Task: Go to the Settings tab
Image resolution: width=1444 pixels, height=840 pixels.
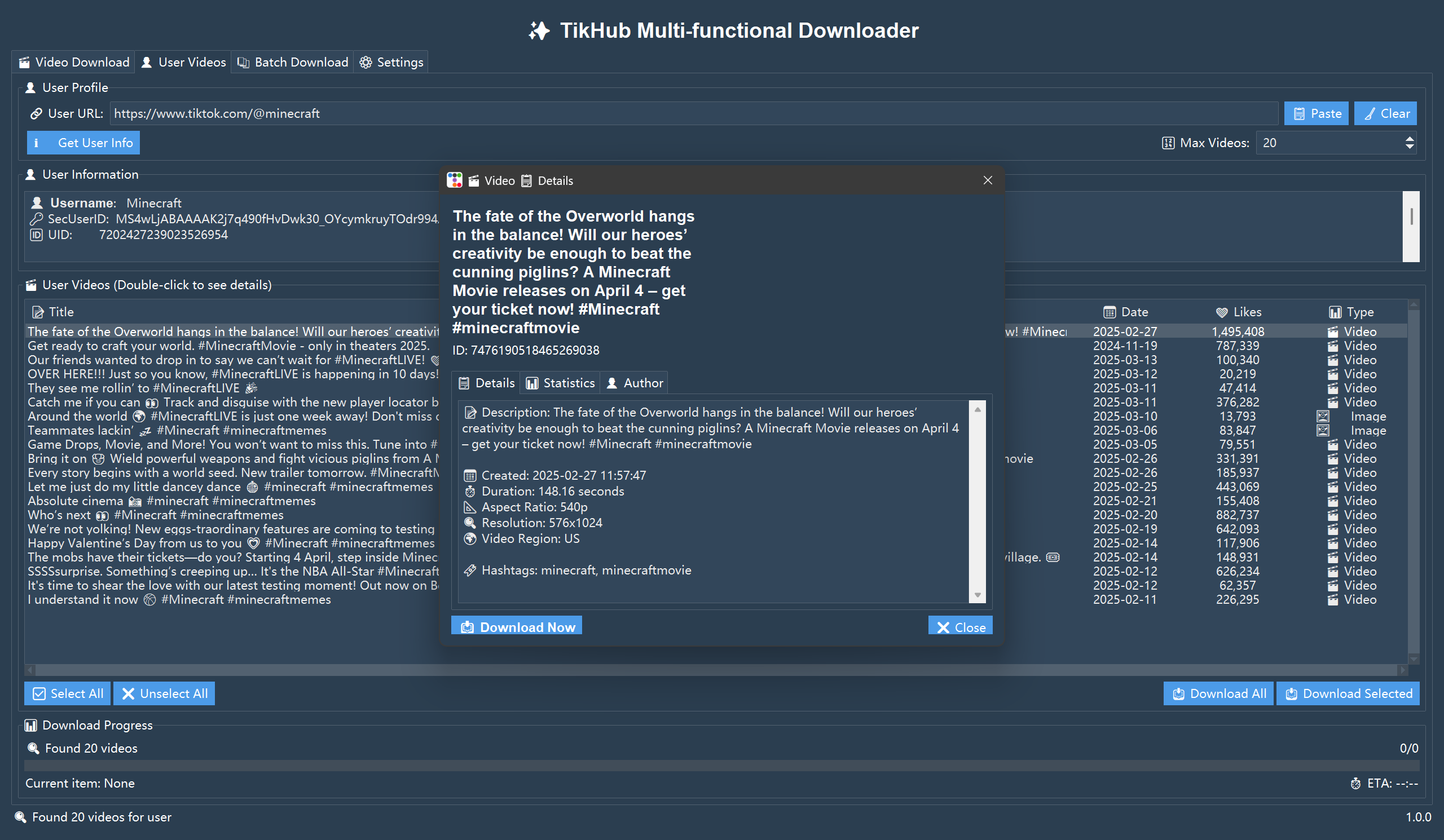Action: coord(391,62)
